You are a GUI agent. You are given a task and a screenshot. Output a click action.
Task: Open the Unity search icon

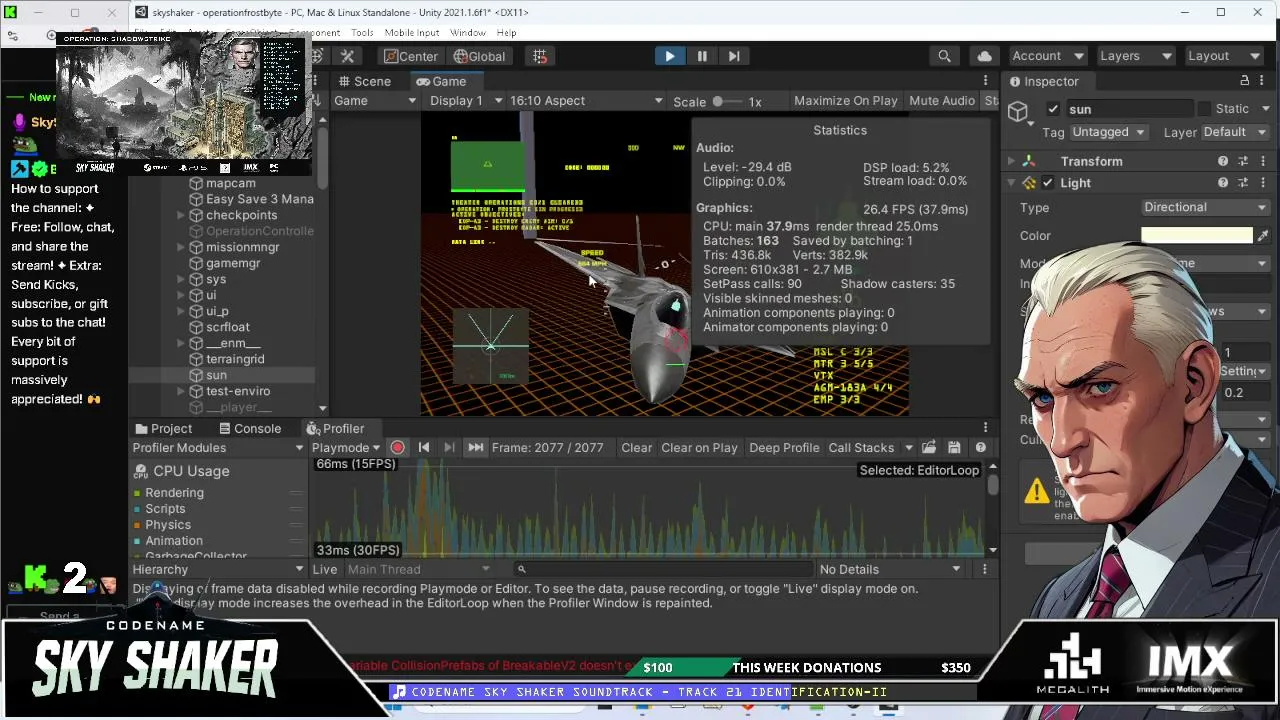[x=944, y=56]
